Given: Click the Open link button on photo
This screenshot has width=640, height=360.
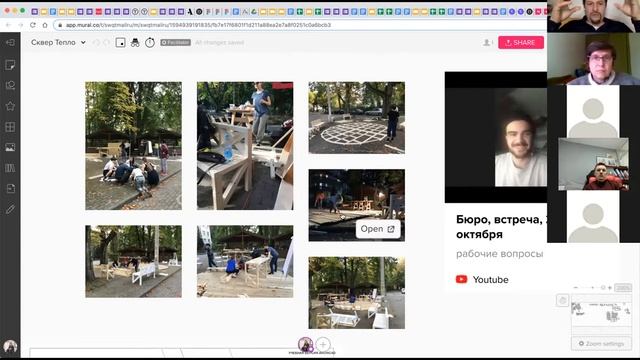Looking at the screenshot, I should (x=378, y=229).
